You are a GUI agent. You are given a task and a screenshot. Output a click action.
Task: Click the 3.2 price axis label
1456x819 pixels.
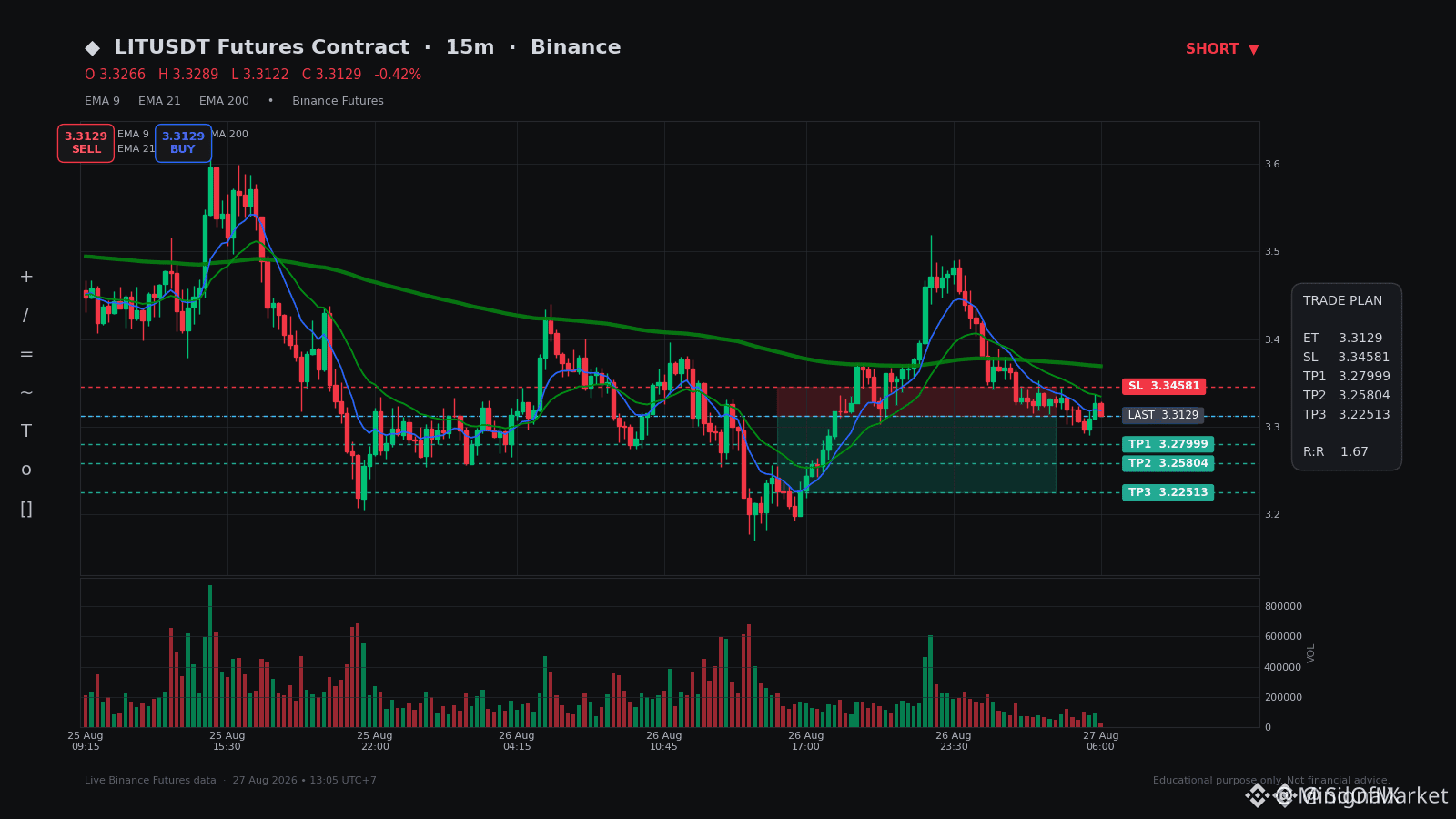1272,515
